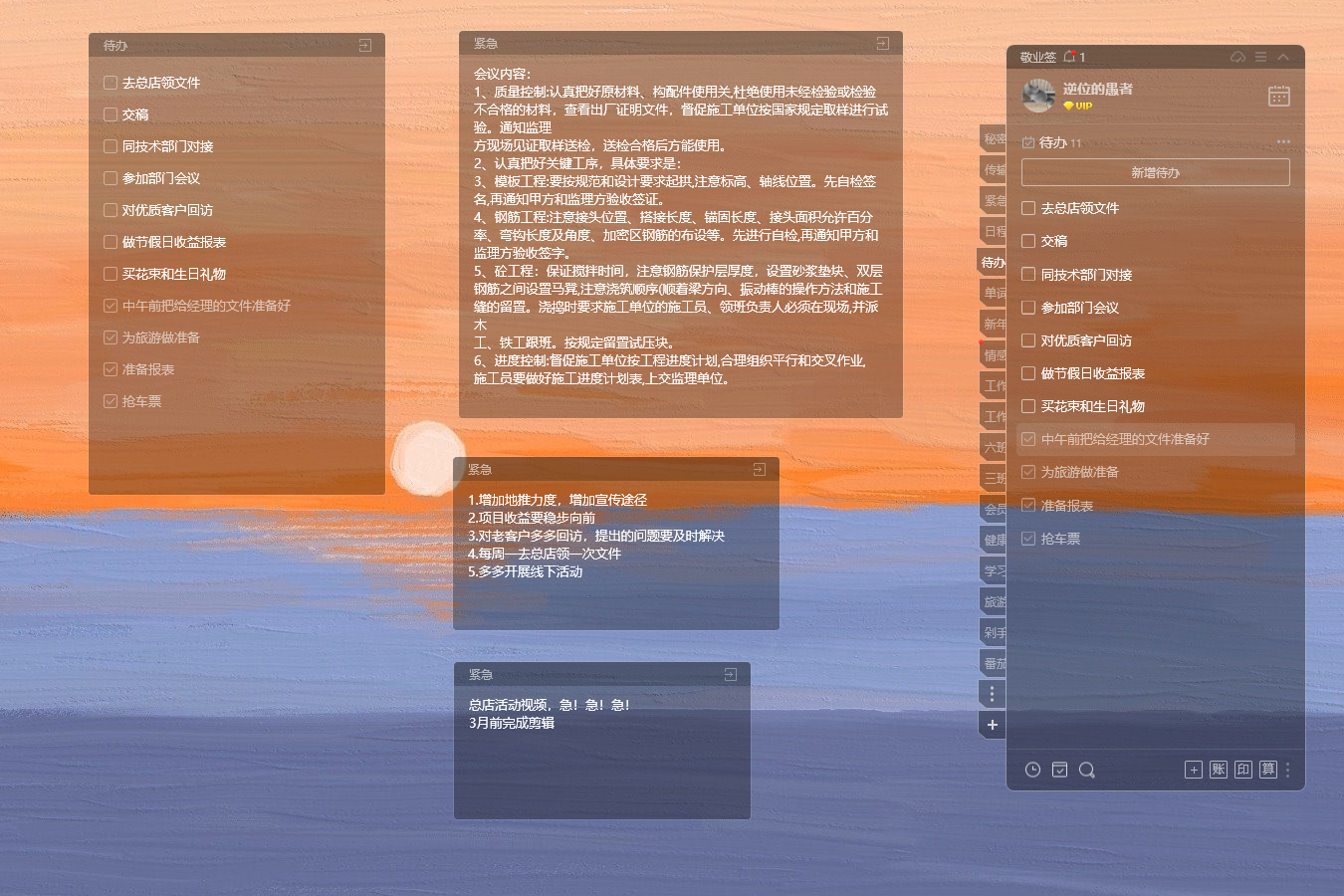Add a new category with the + tab
This screenshot has width=1344, height=896.
tap(992, 725)
